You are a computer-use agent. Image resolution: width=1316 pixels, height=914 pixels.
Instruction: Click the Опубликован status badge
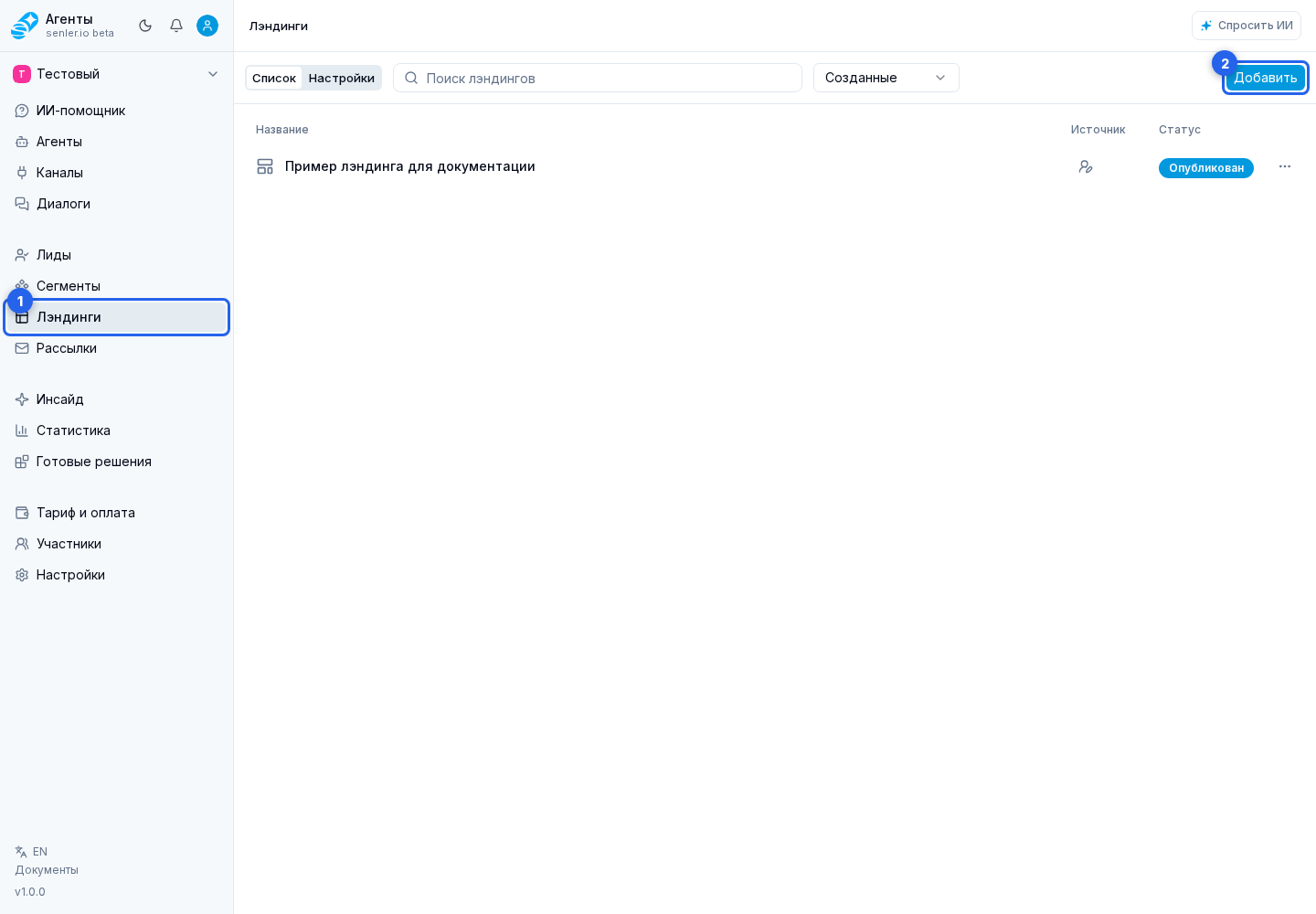(x=1206, y=168)
